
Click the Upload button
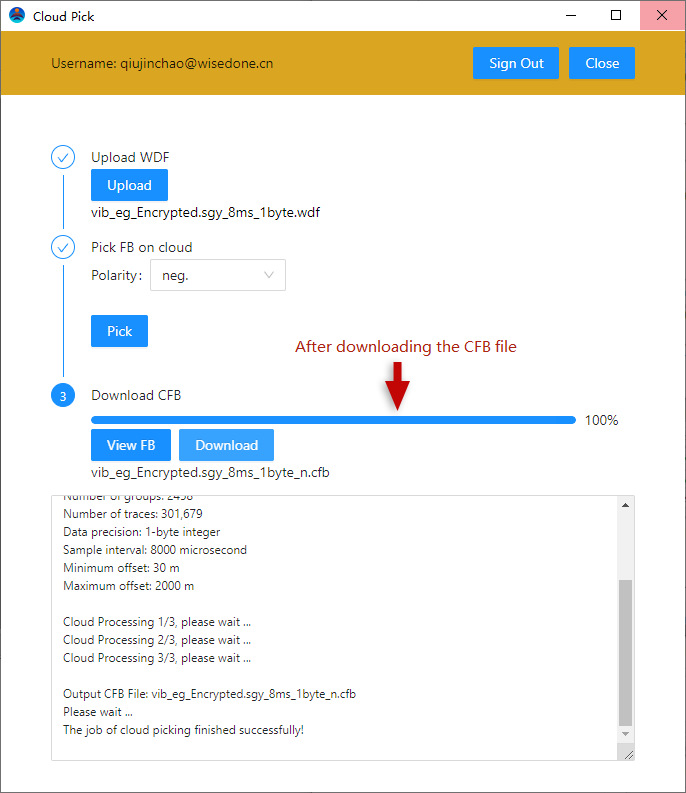(x=129, y=185)
